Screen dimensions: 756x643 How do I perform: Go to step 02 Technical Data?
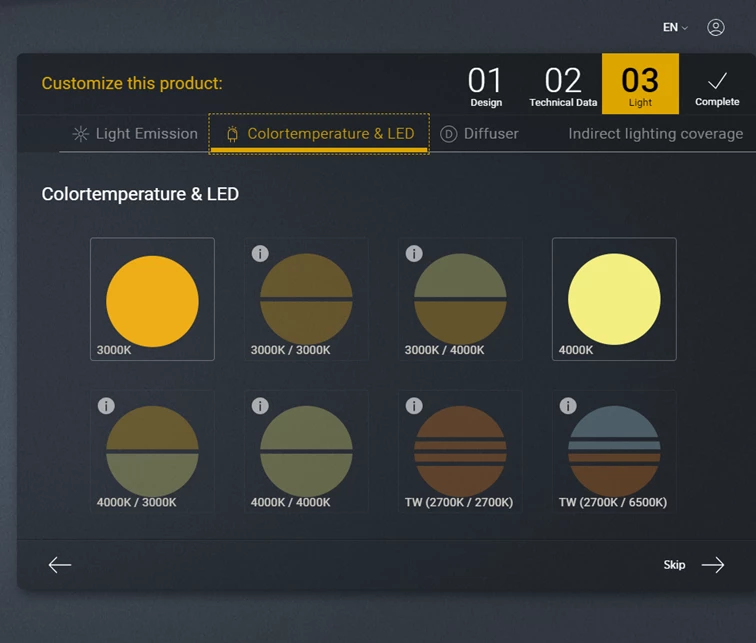(x=563, y=85)
